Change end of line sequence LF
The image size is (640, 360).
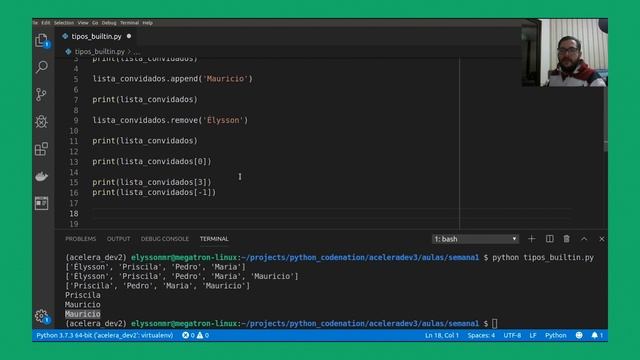pyautogui.click(x=533, y=335)
